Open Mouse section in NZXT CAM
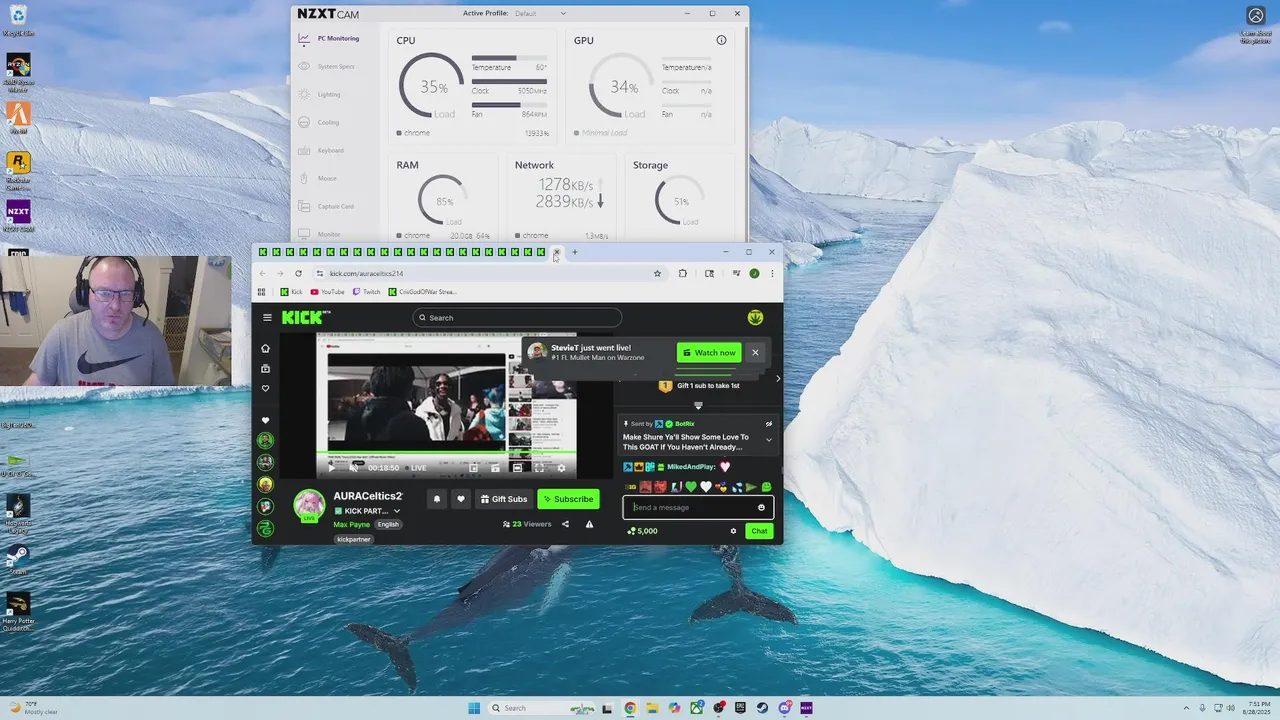 [318, 178]
